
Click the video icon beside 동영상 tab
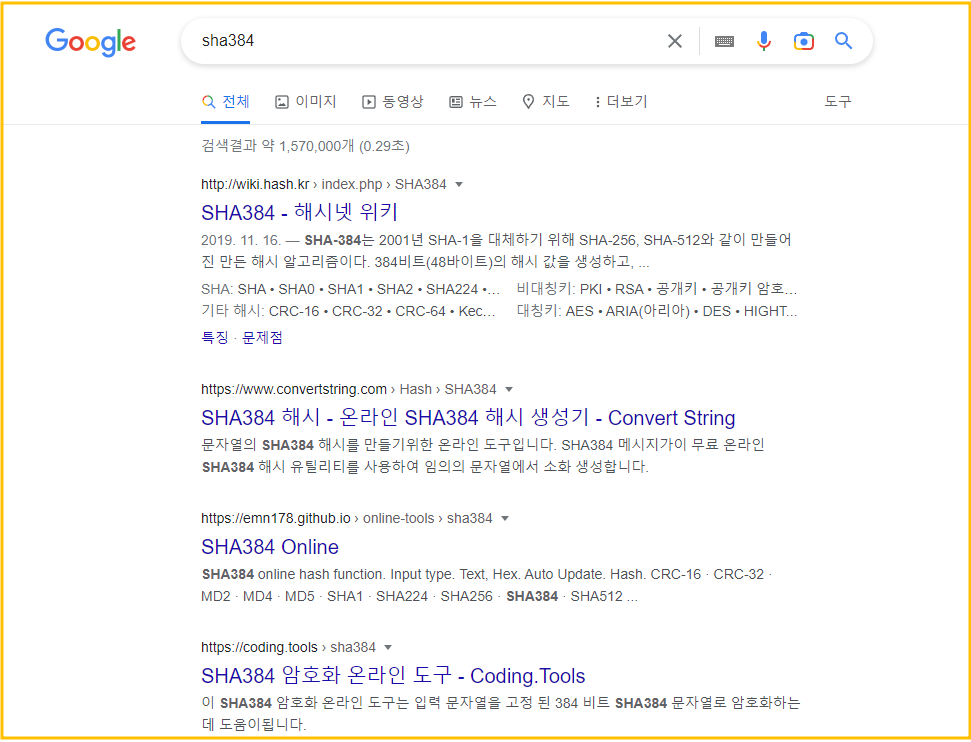coord(369,101)
